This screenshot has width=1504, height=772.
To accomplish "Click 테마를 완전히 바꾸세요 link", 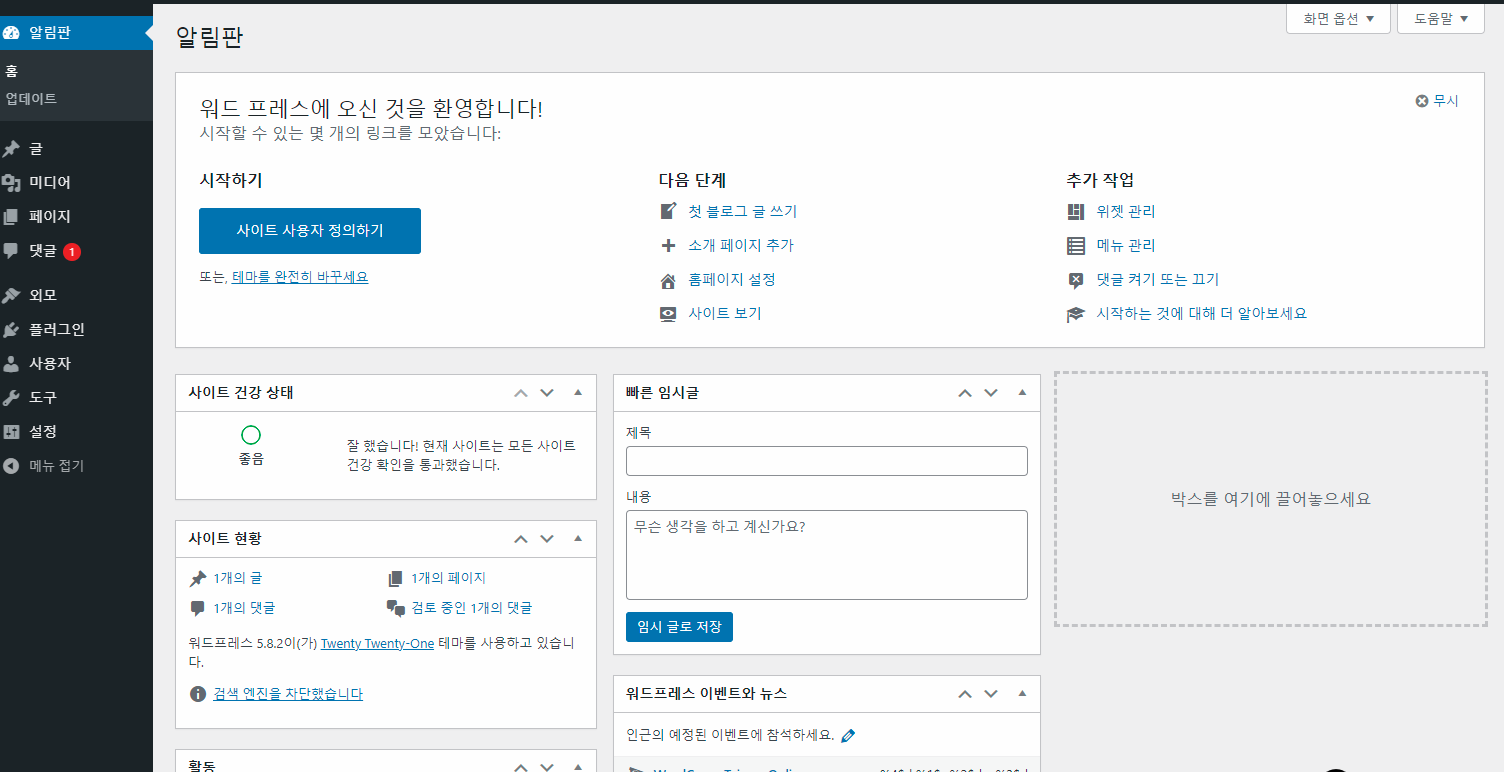I will click(300, 277).
